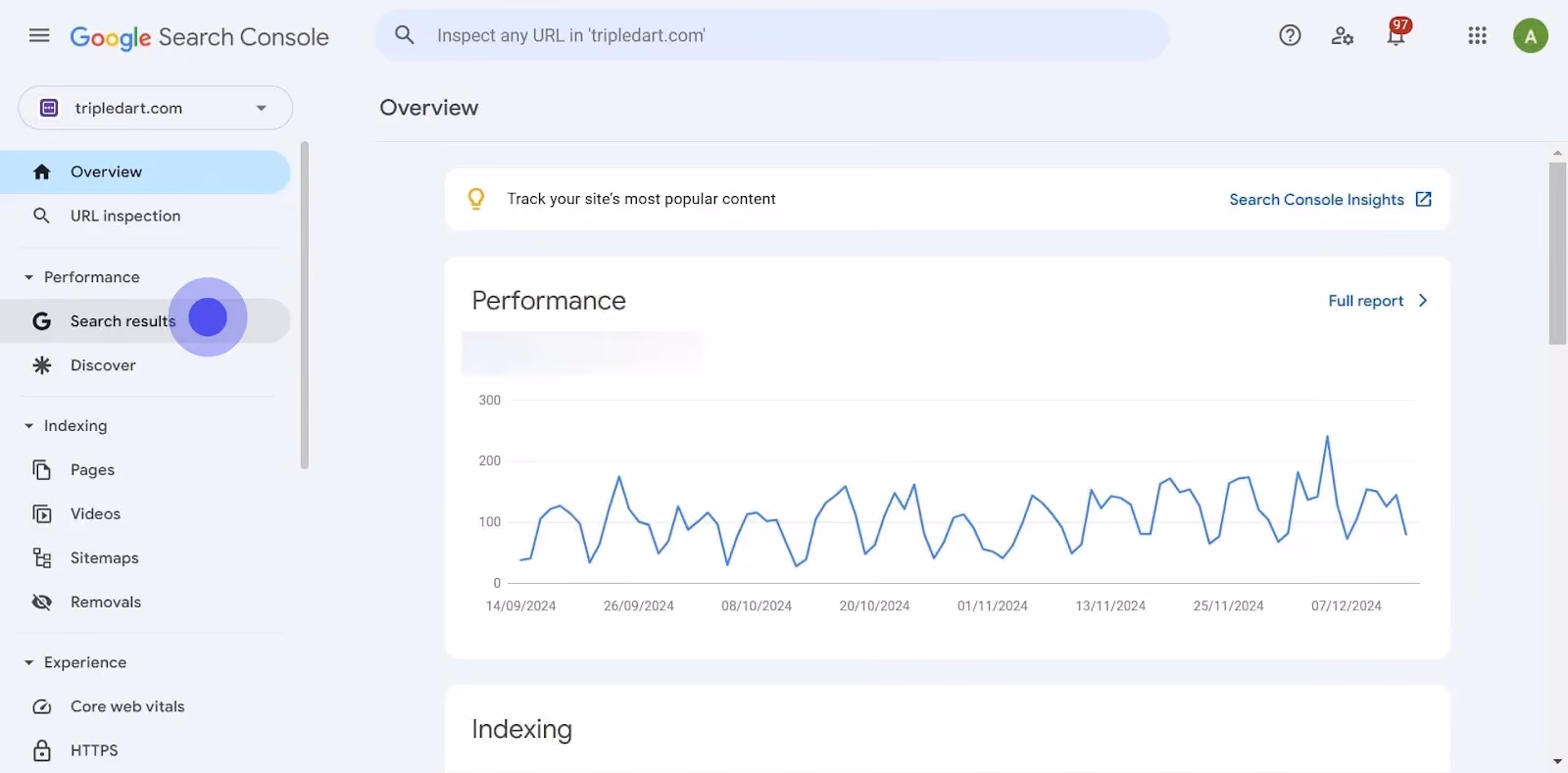
Task: Click the Google Search Console logo
Action: [x=199, y=37]
